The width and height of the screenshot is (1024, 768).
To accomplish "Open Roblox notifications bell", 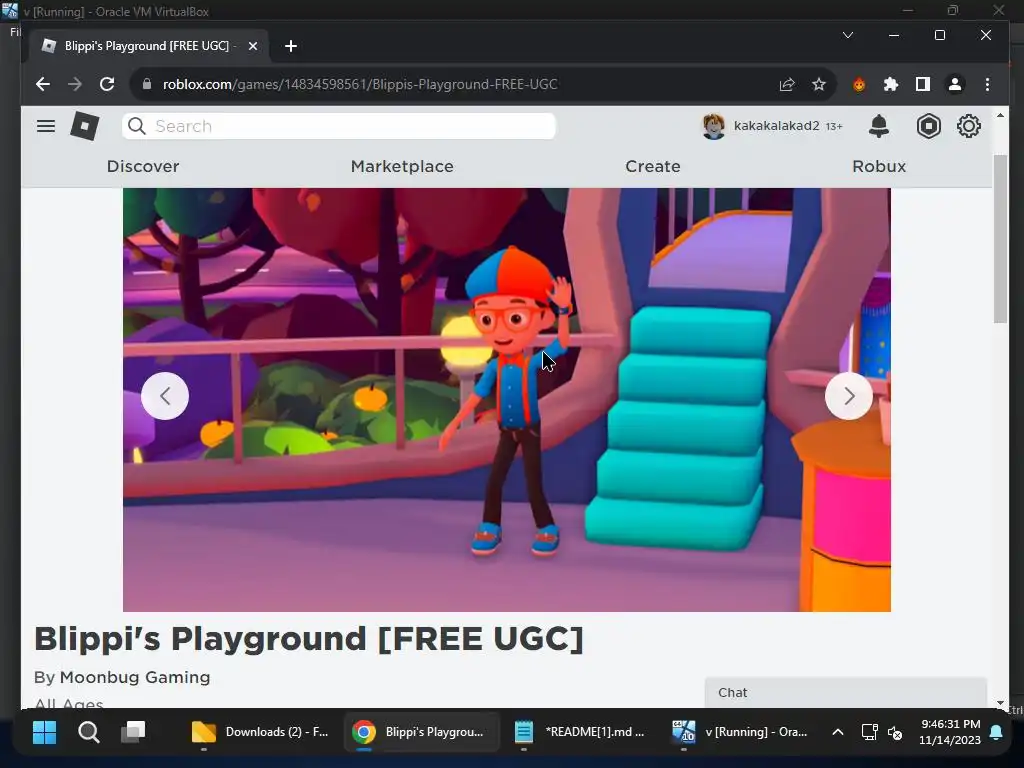I will [x=879, y=126].
